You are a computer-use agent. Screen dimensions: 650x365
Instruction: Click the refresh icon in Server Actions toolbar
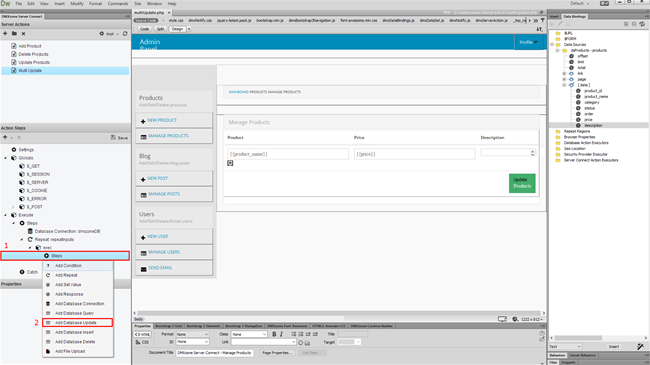click(125, 34)
